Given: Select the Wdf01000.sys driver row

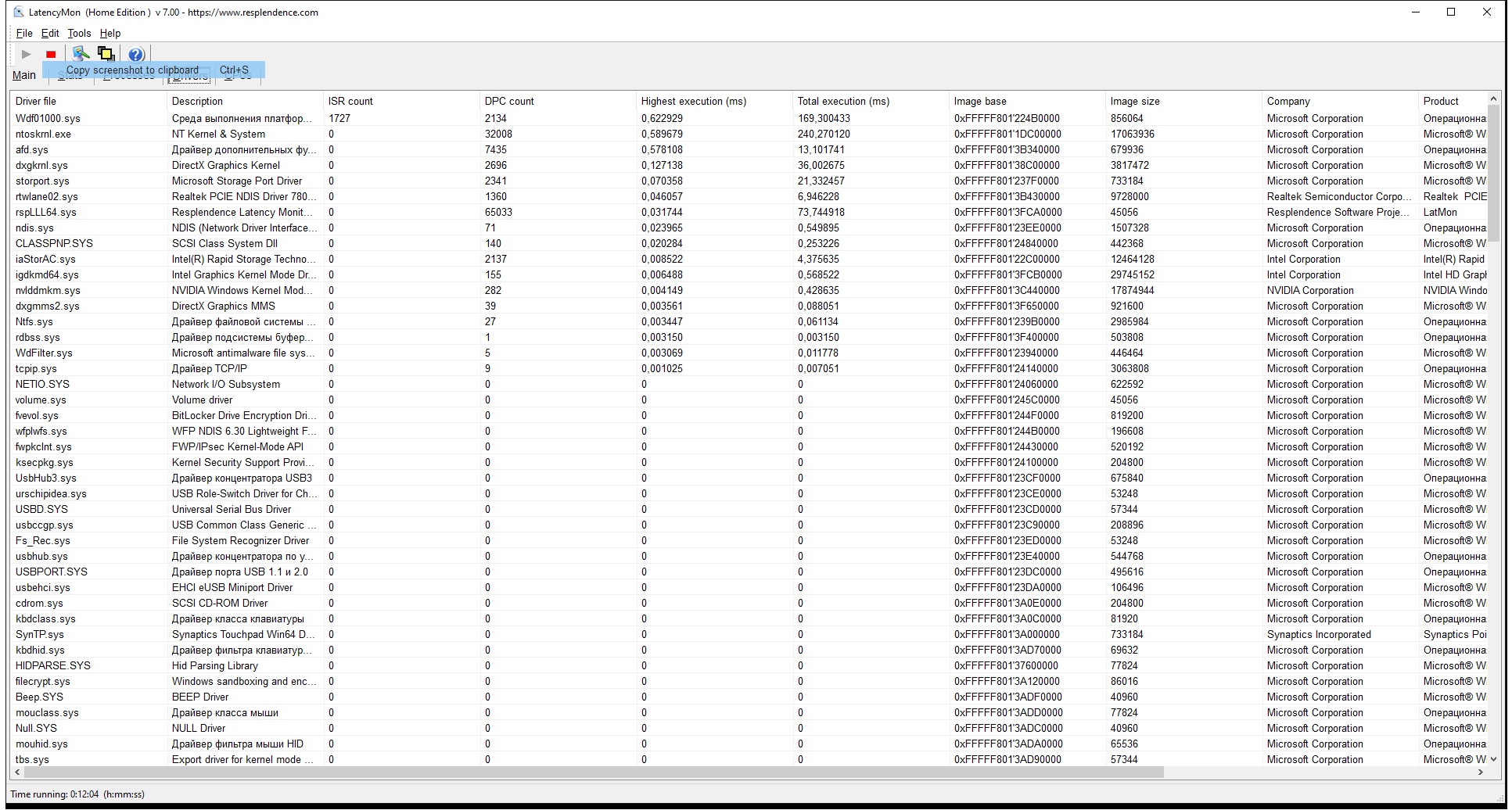Looking at the screenshot, I should (749, 118).
